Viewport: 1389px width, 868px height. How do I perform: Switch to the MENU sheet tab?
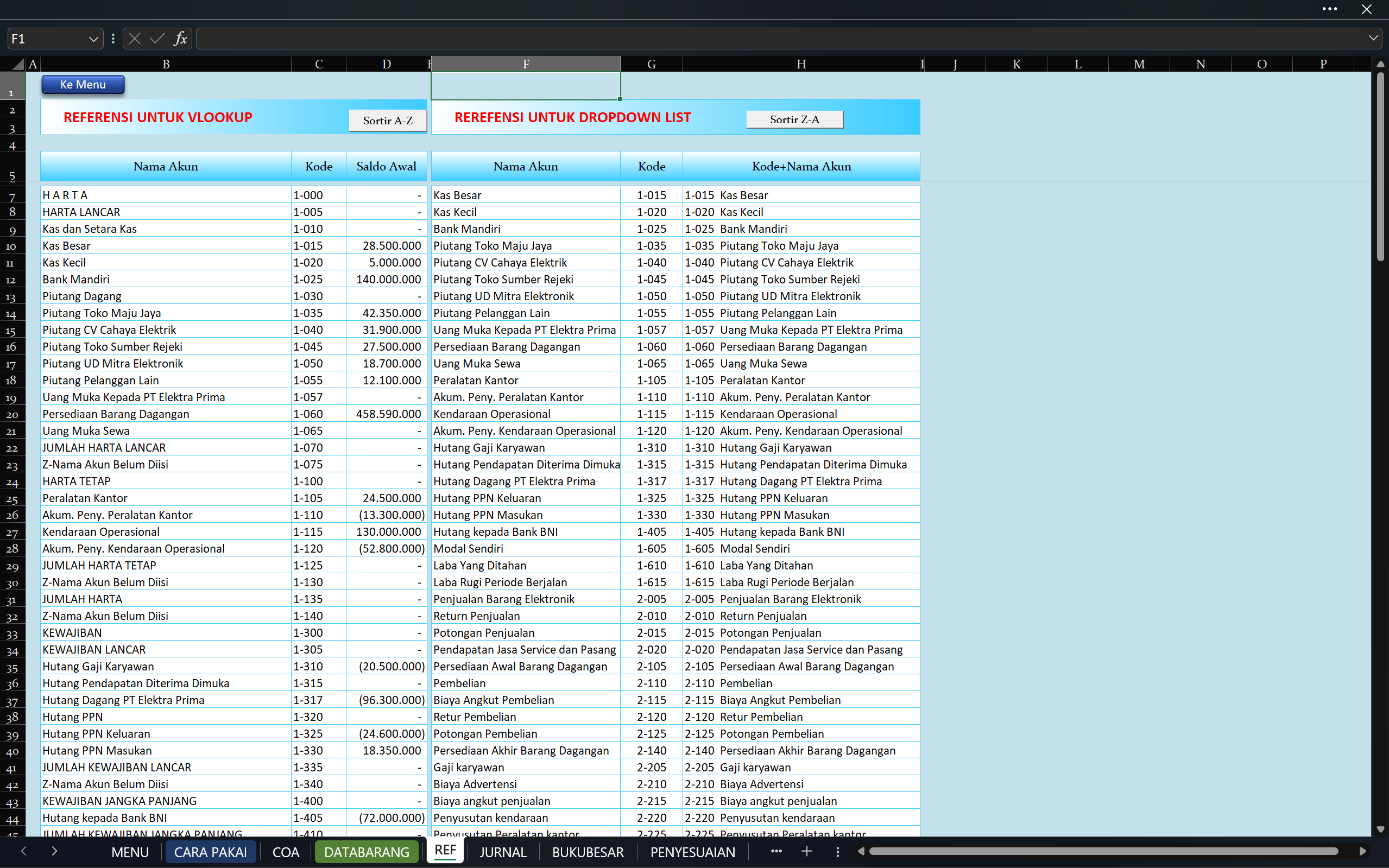pyautogui.click(x=130, y=852)
